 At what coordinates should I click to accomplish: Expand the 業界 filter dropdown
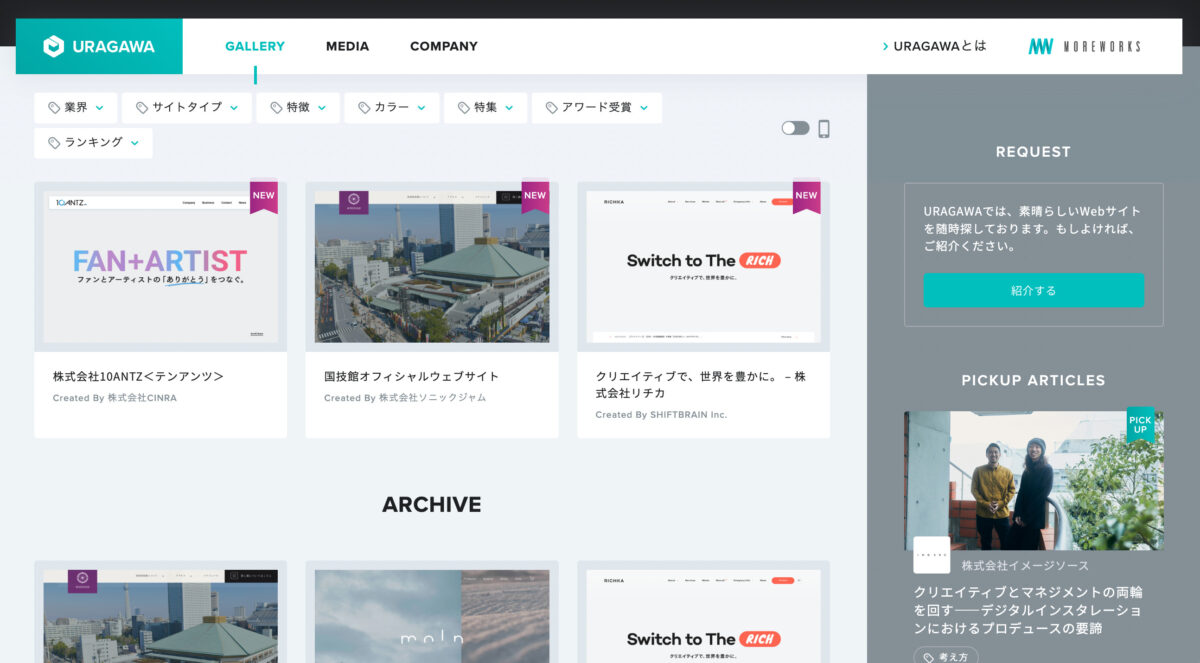76,108
